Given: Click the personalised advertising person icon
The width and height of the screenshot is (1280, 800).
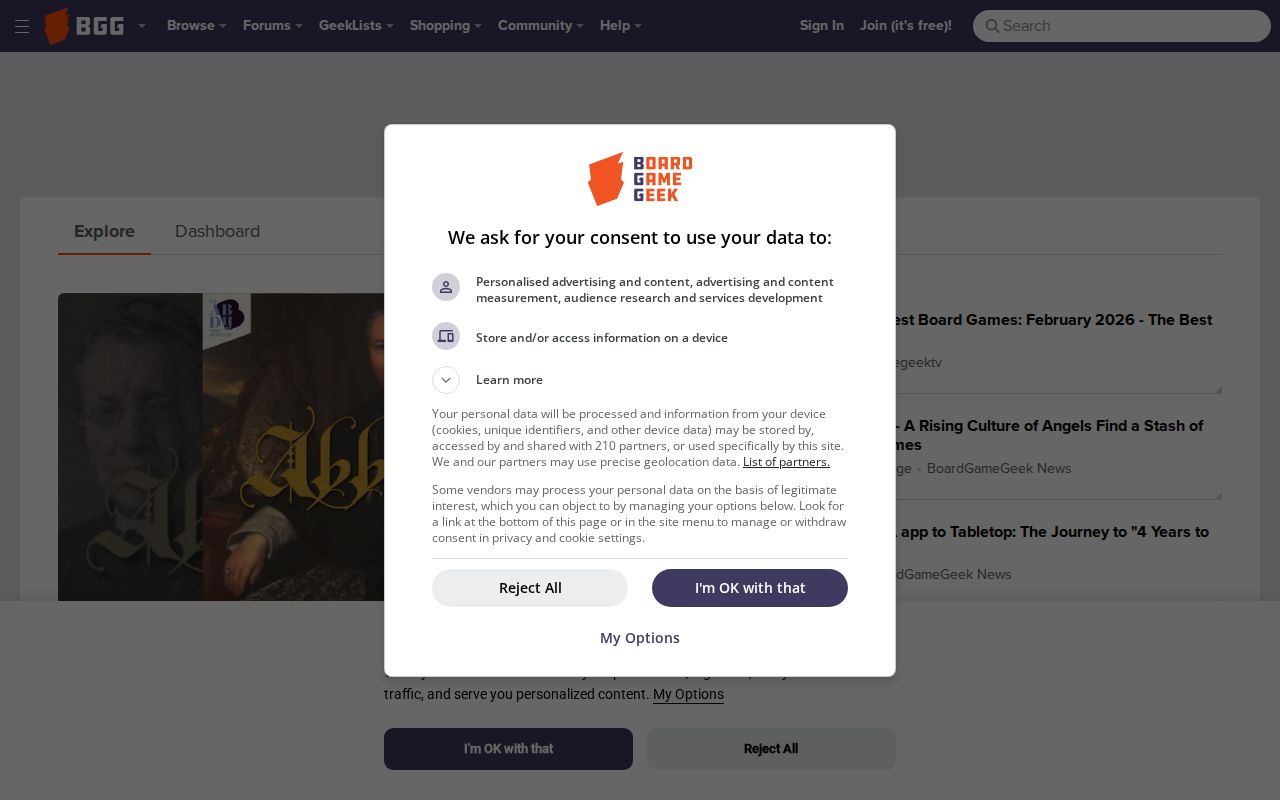Looking at the screenshot, I should pos(446,287).
